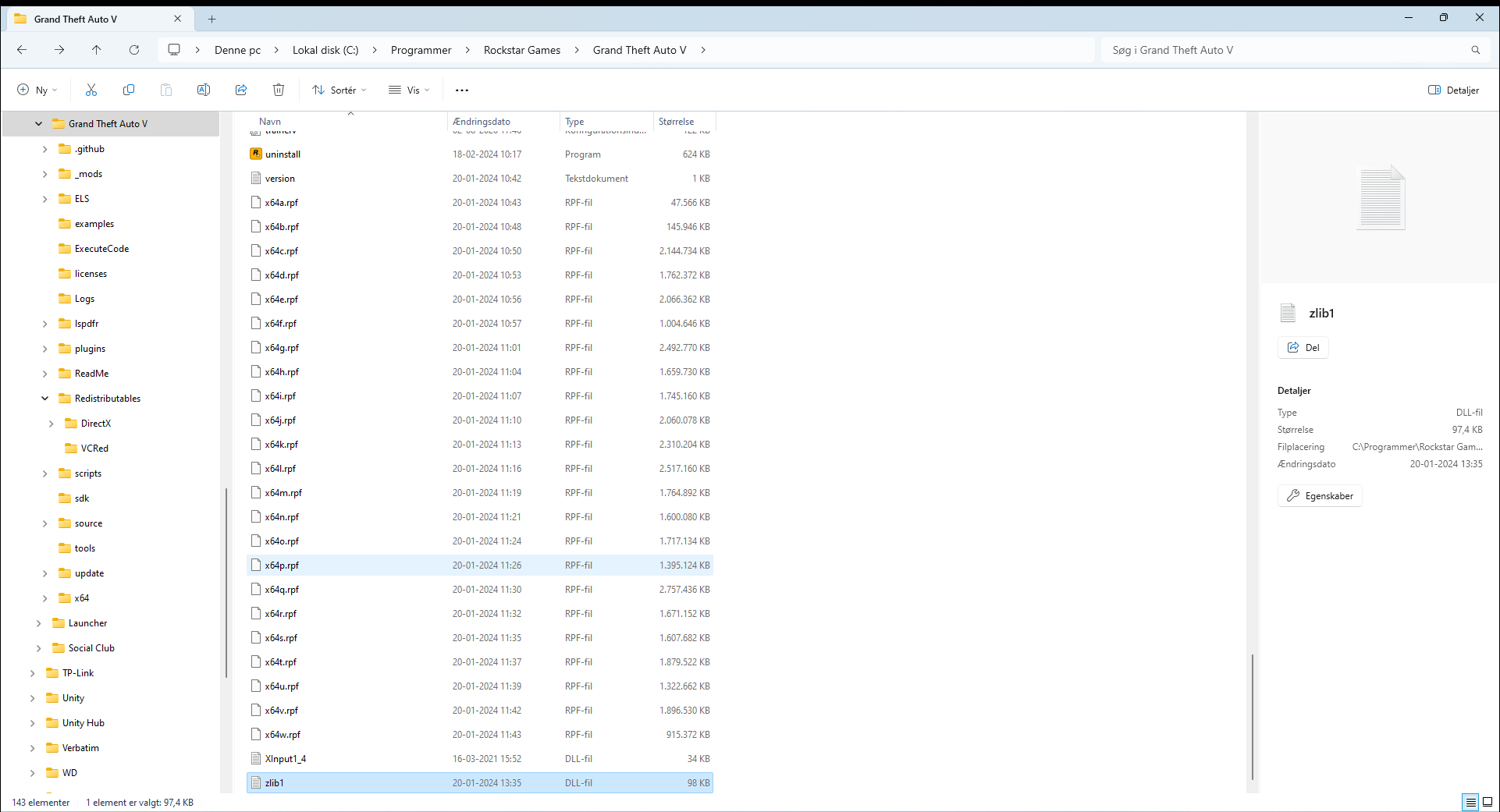
Task: Click the Egenskaber properties button
Action: click(1320, 496)
